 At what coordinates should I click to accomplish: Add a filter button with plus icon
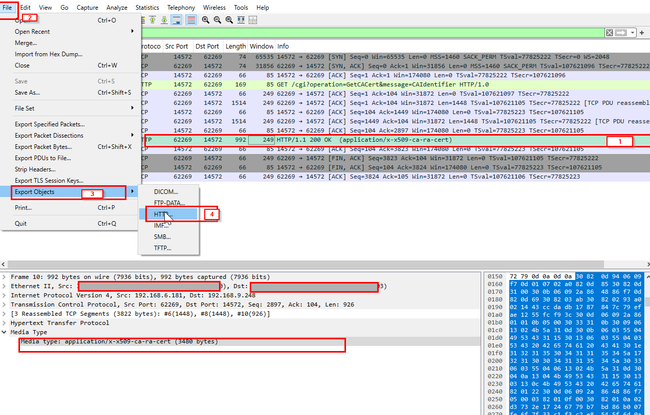tap(642, 33)
